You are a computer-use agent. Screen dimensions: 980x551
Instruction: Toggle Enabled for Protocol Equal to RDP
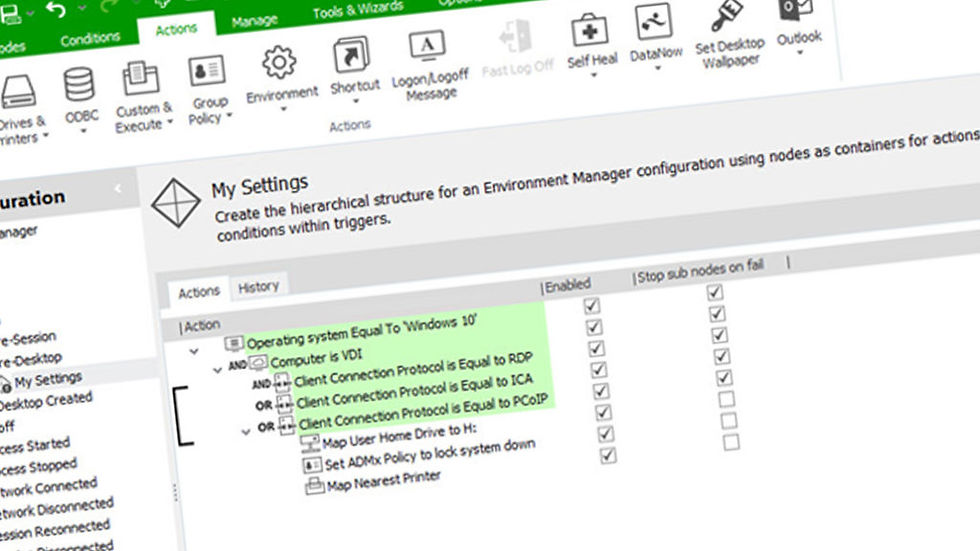coord(596,348)
